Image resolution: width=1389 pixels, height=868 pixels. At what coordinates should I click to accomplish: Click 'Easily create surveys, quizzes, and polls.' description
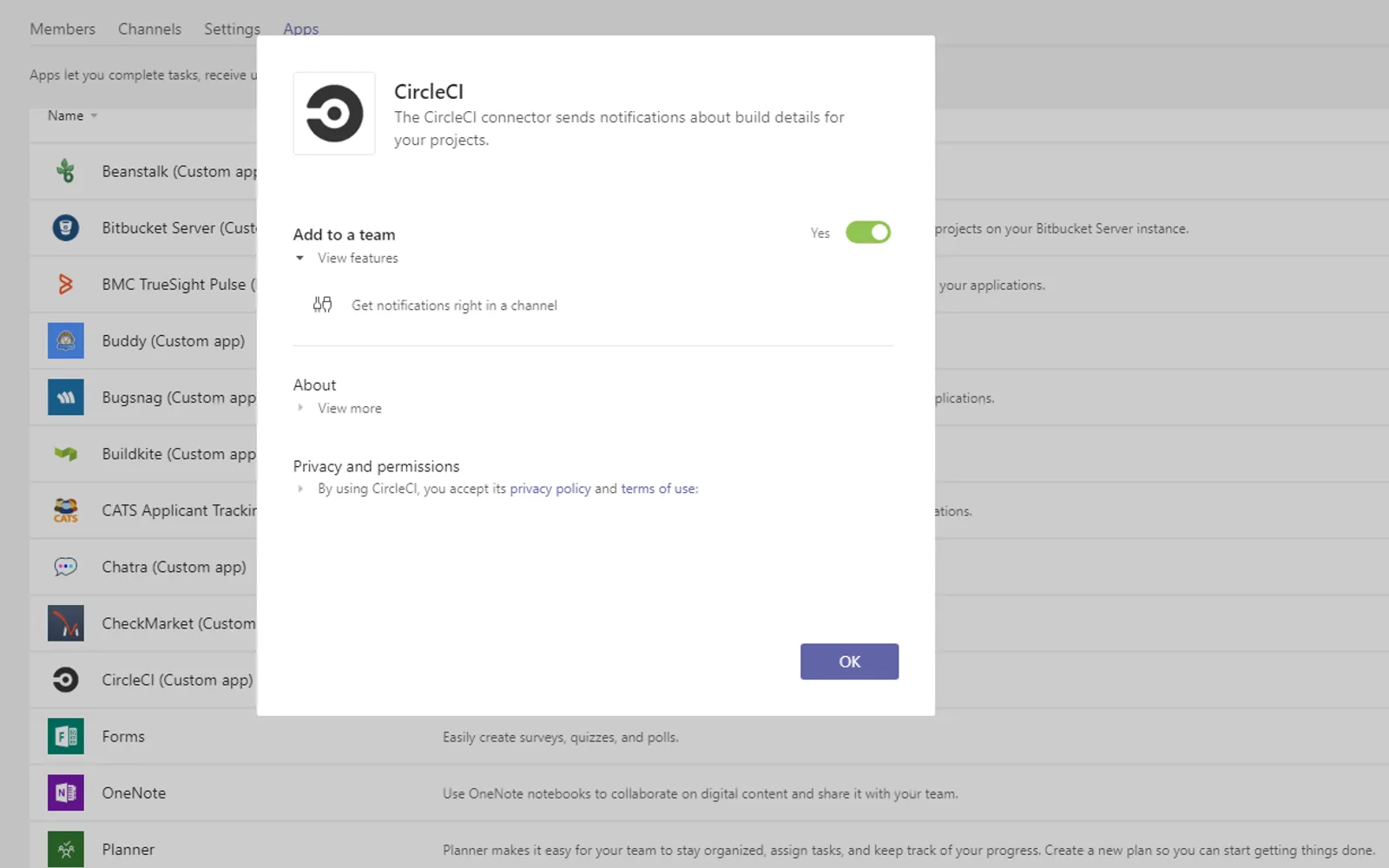[561, 737]
